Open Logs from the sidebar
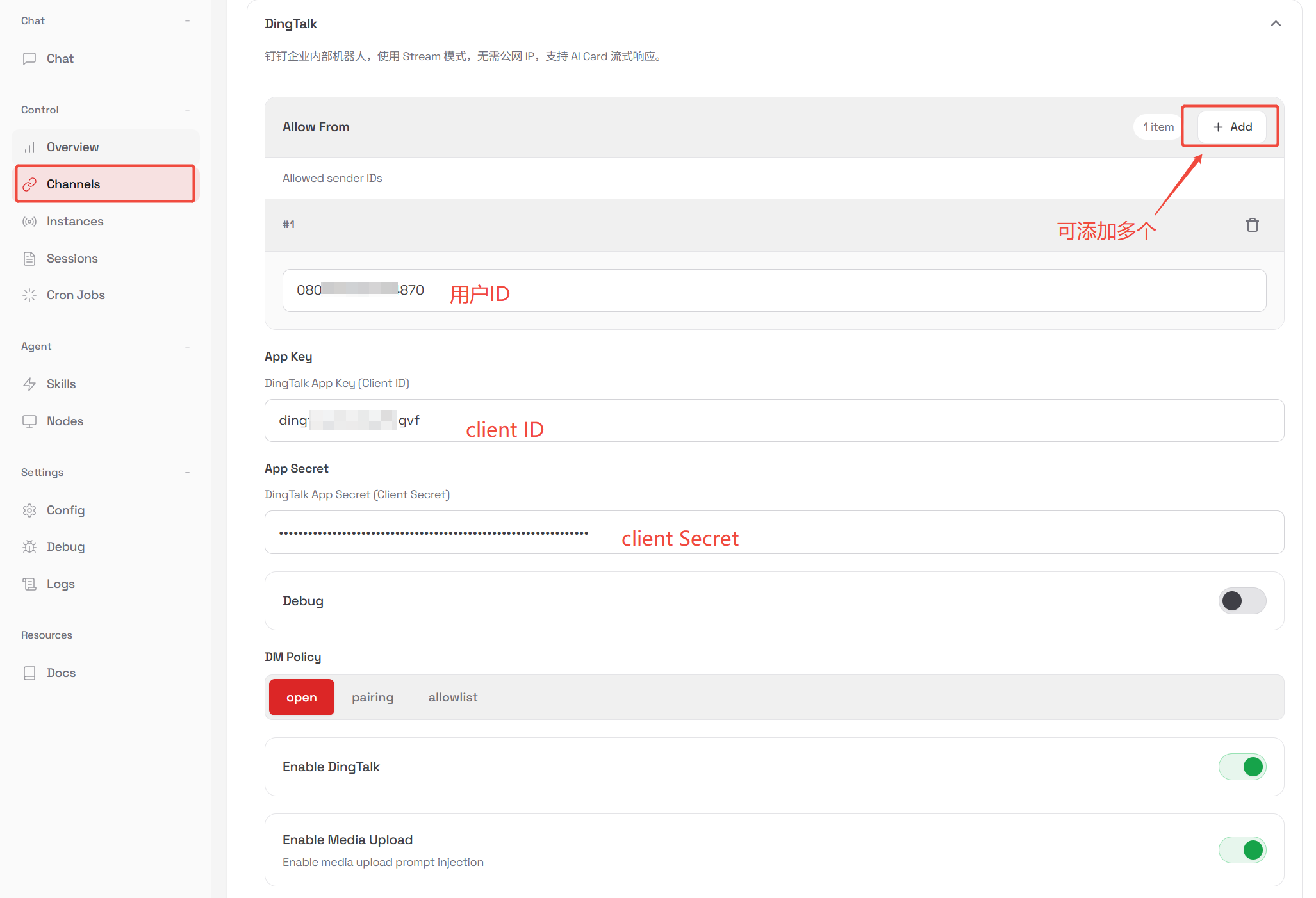This screenshot has width=1316, height=898. (60, 584)
